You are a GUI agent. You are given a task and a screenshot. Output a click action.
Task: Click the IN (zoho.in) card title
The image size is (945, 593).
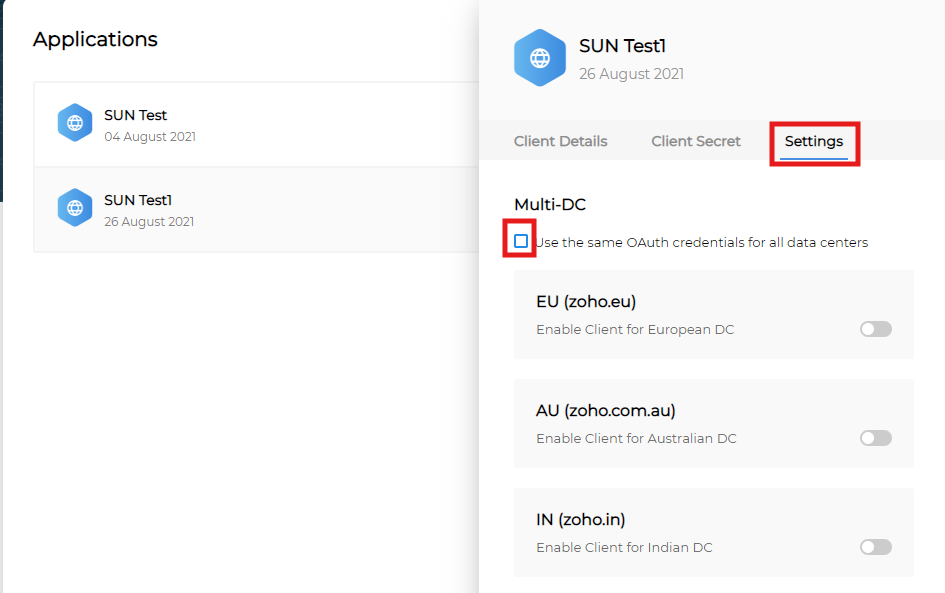[x=580, y=520]
